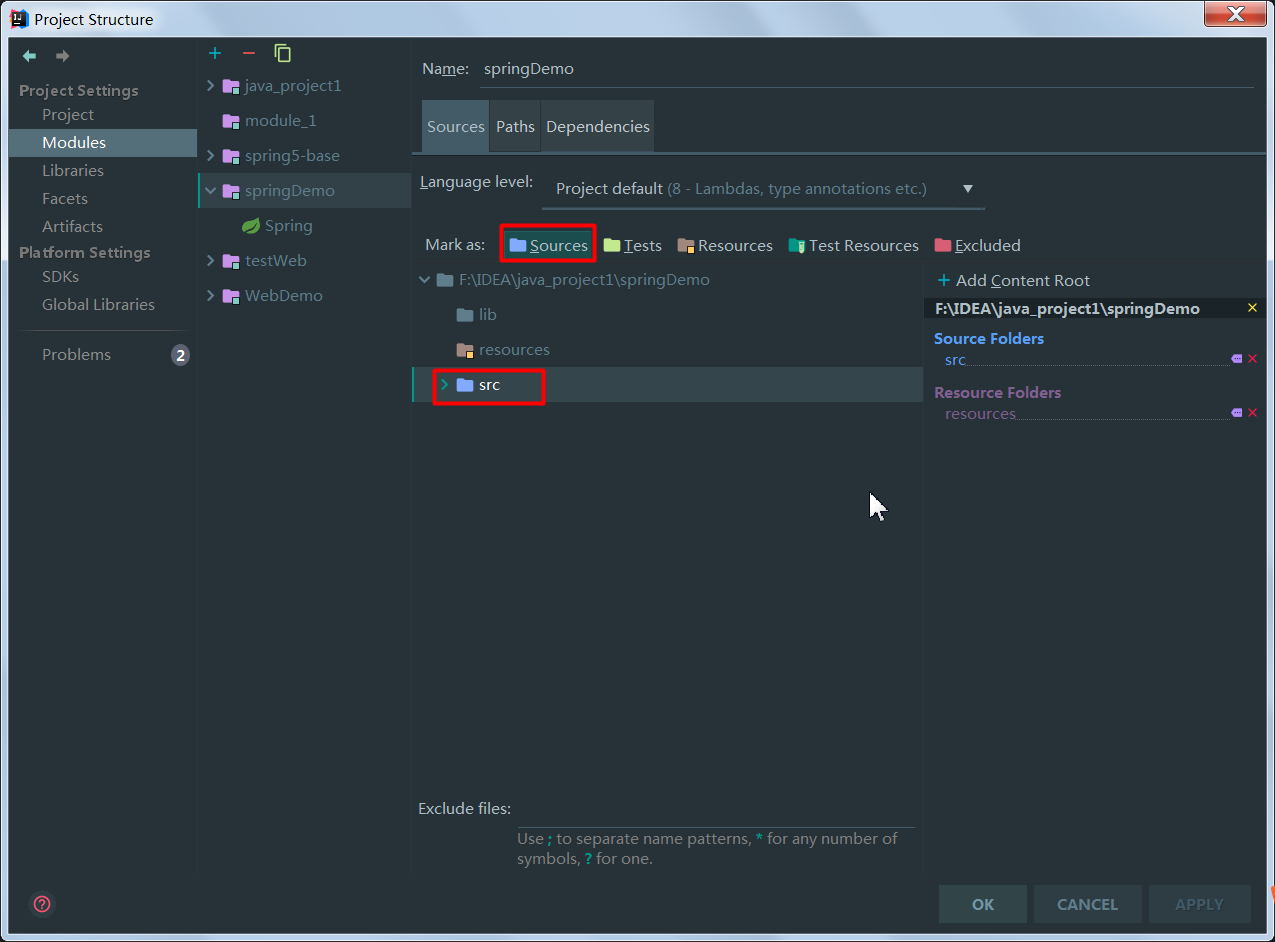Select the spring5-base module
1275x942 pixels.
pos(292,156)
